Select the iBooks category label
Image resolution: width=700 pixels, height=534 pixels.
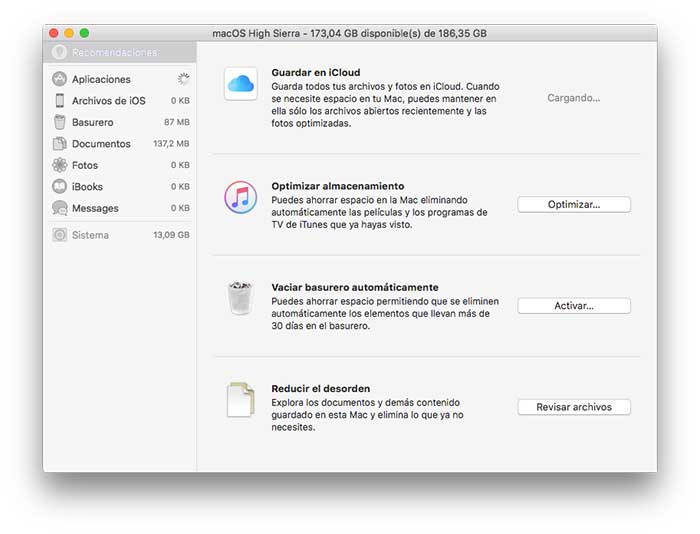tap(87, 187)
